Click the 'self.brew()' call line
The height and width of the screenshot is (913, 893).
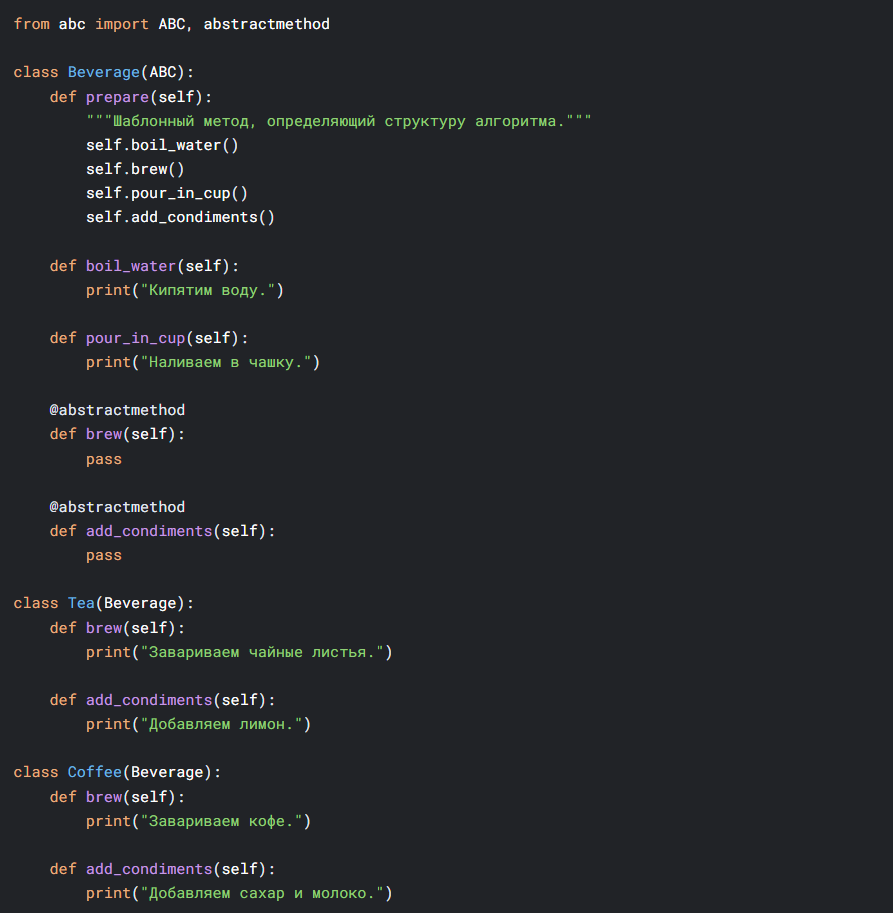click(135, 169)
